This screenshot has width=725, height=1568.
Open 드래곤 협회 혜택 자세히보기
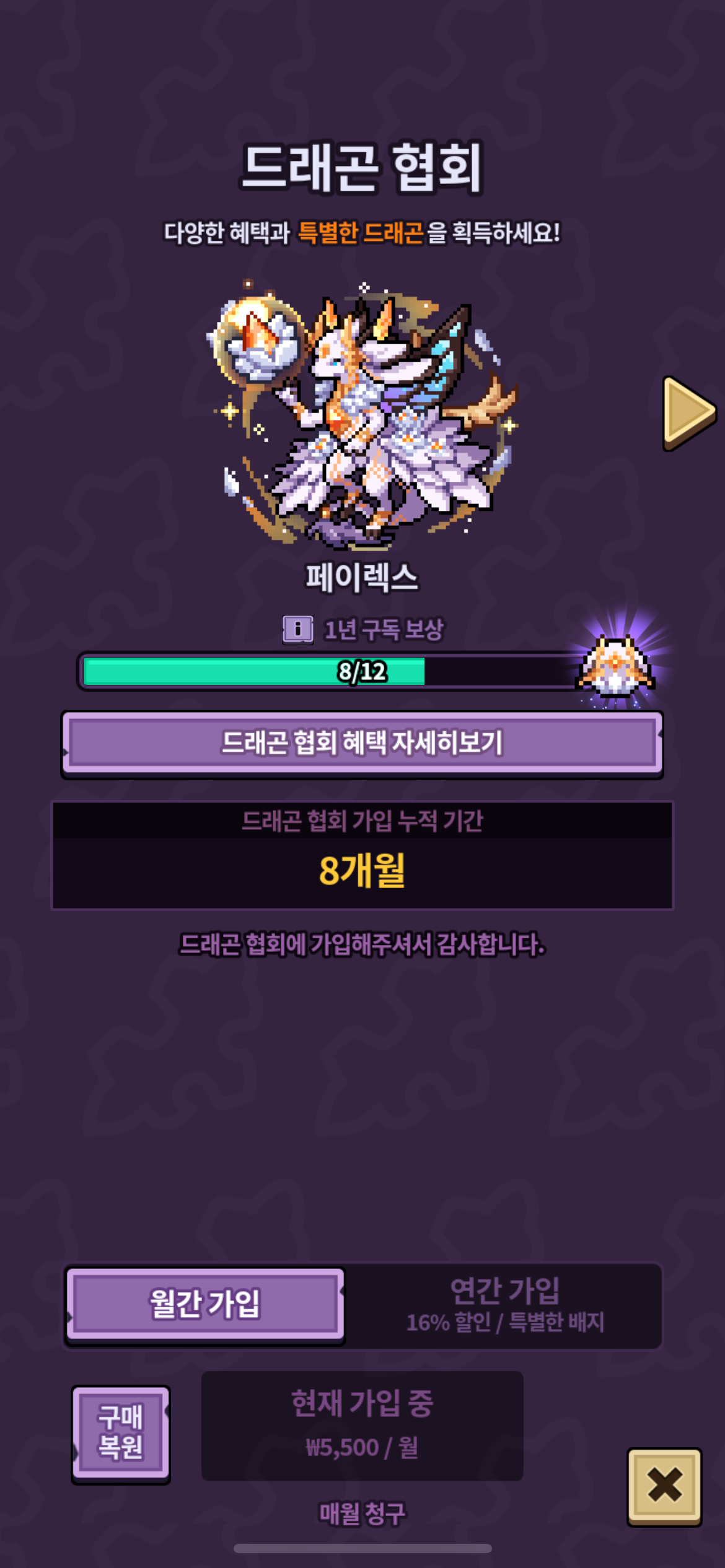[362, 744]
